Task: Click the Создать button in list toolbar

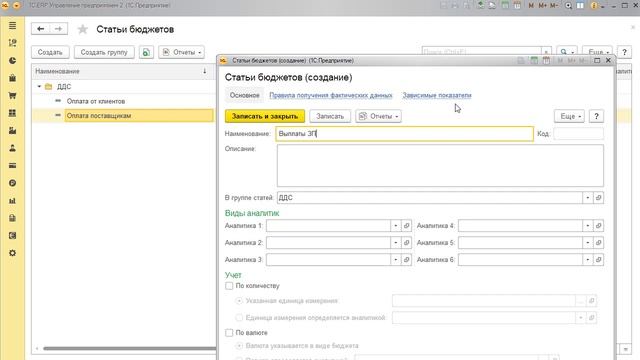Action: 50,52
